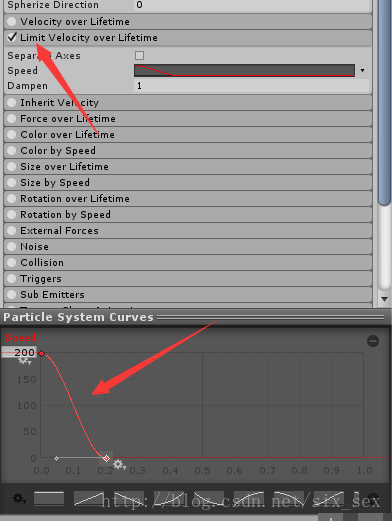Screen dimensions: 392x521
Task: Select the curve keyframe at 0.2
Action: point(106,459)
